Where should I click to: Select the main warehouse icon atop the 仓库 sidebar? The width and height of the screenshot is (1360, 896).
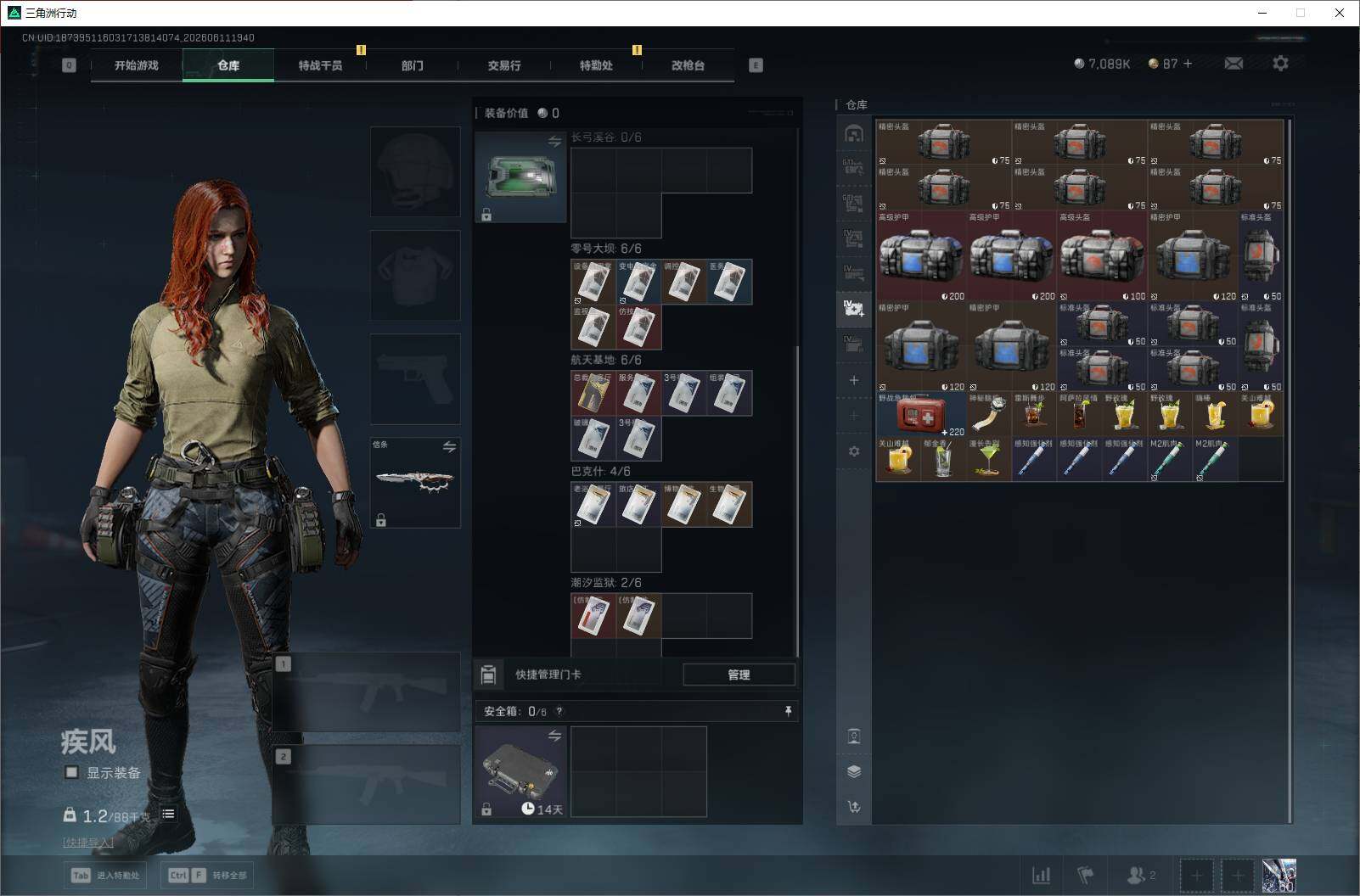pyautogui.click(x=854, y=133)
